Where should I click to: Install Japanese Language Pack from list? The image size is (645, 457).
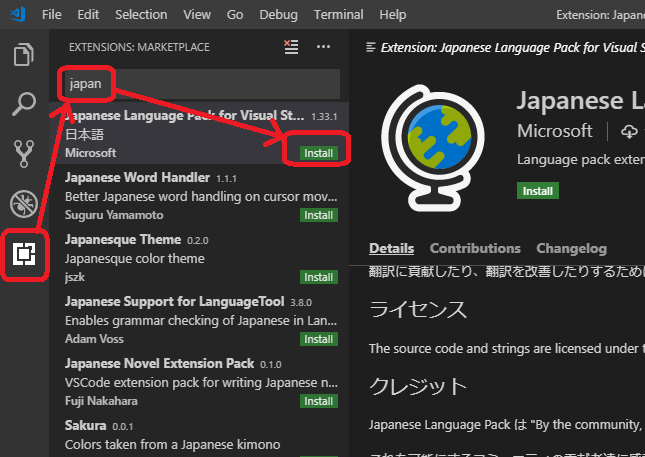click(x=319, y=153)
